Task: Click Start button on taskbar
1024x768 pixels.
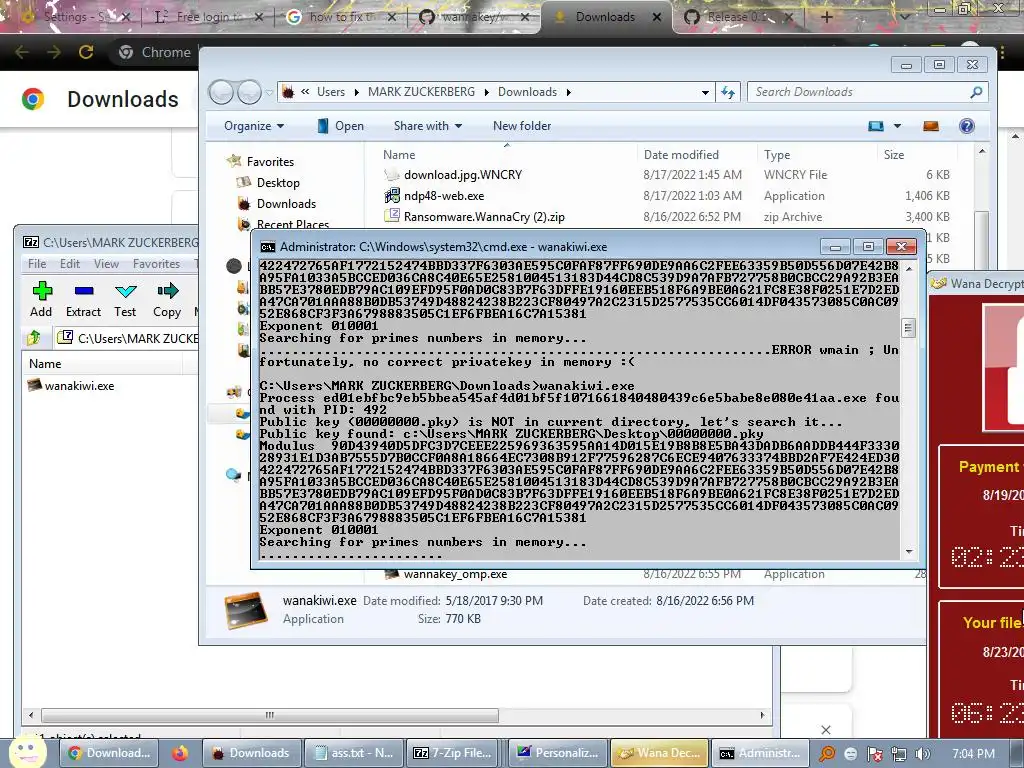Action: 27,752
